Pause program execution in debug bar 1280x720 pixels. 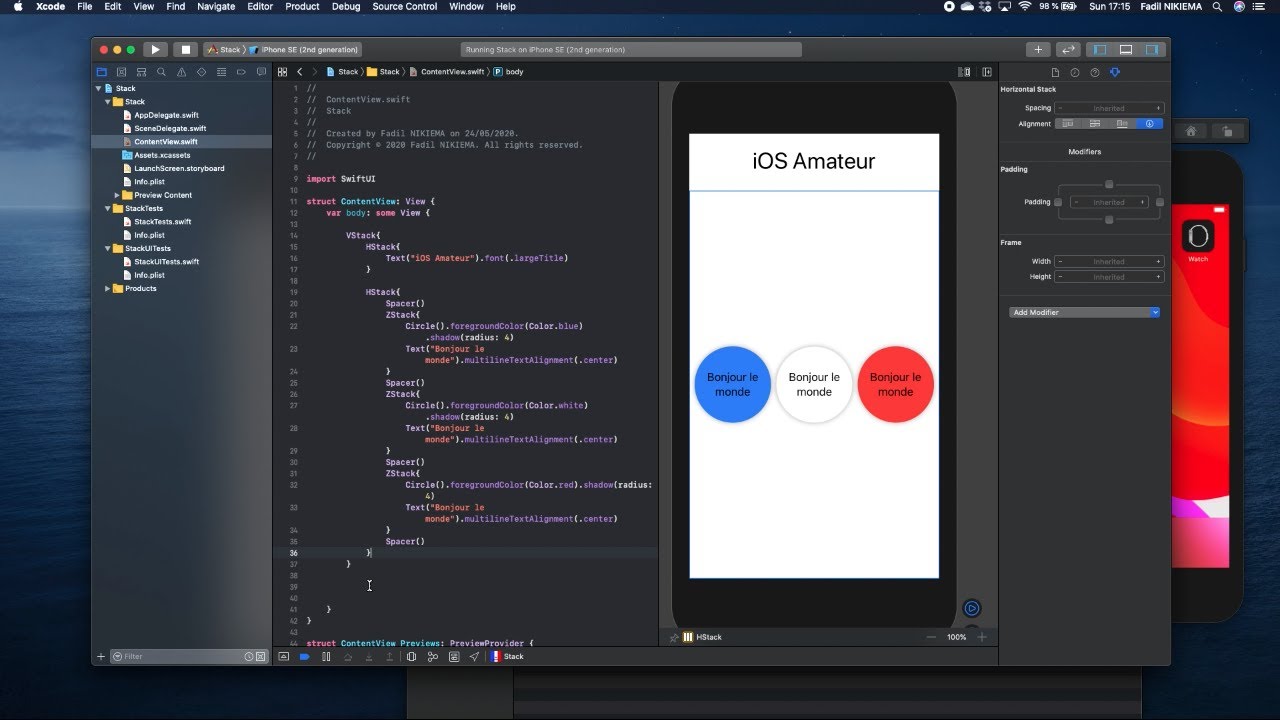click(326, 657)
